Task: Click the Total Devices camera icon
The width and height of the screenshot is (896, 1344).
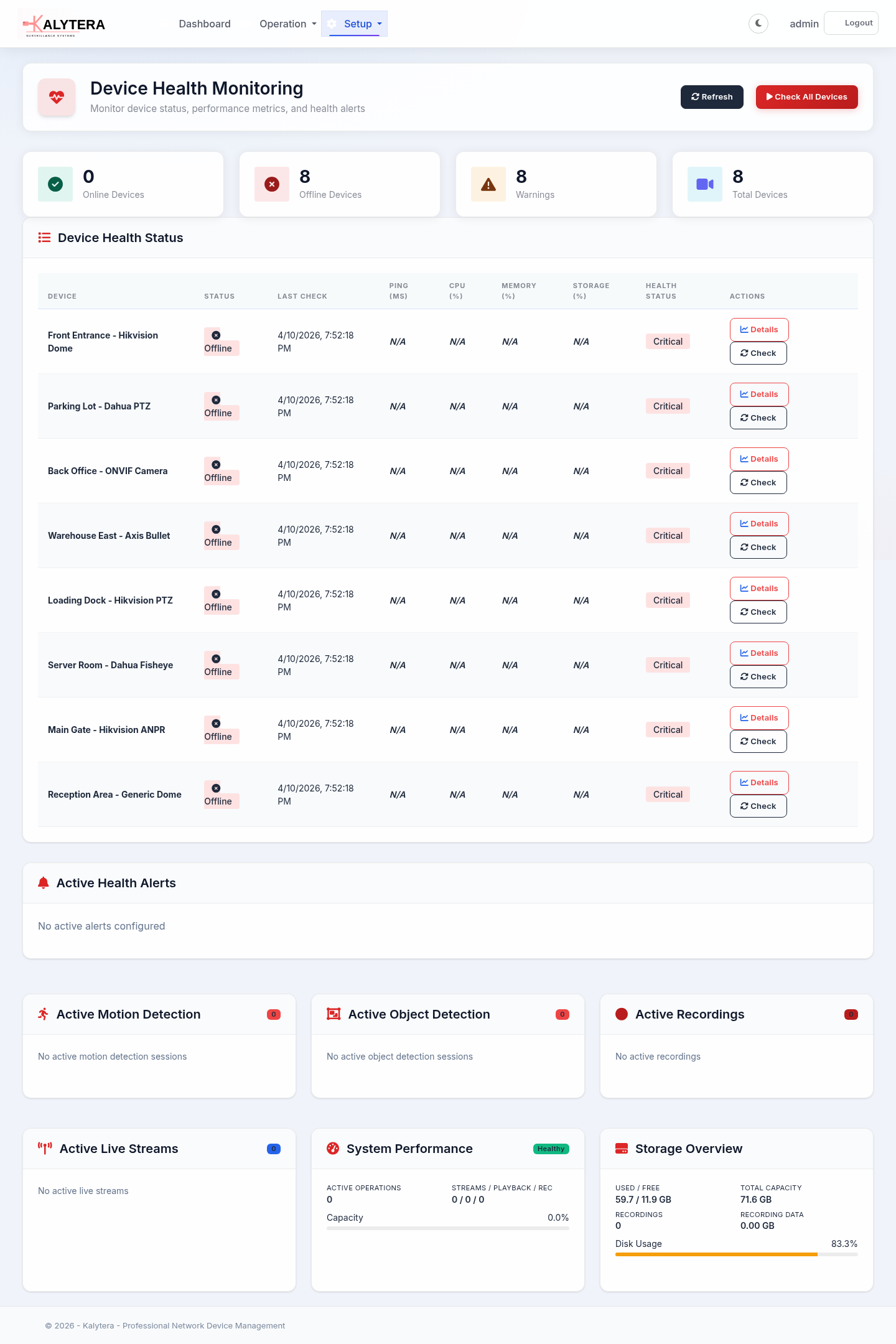Action: (705, 184)
